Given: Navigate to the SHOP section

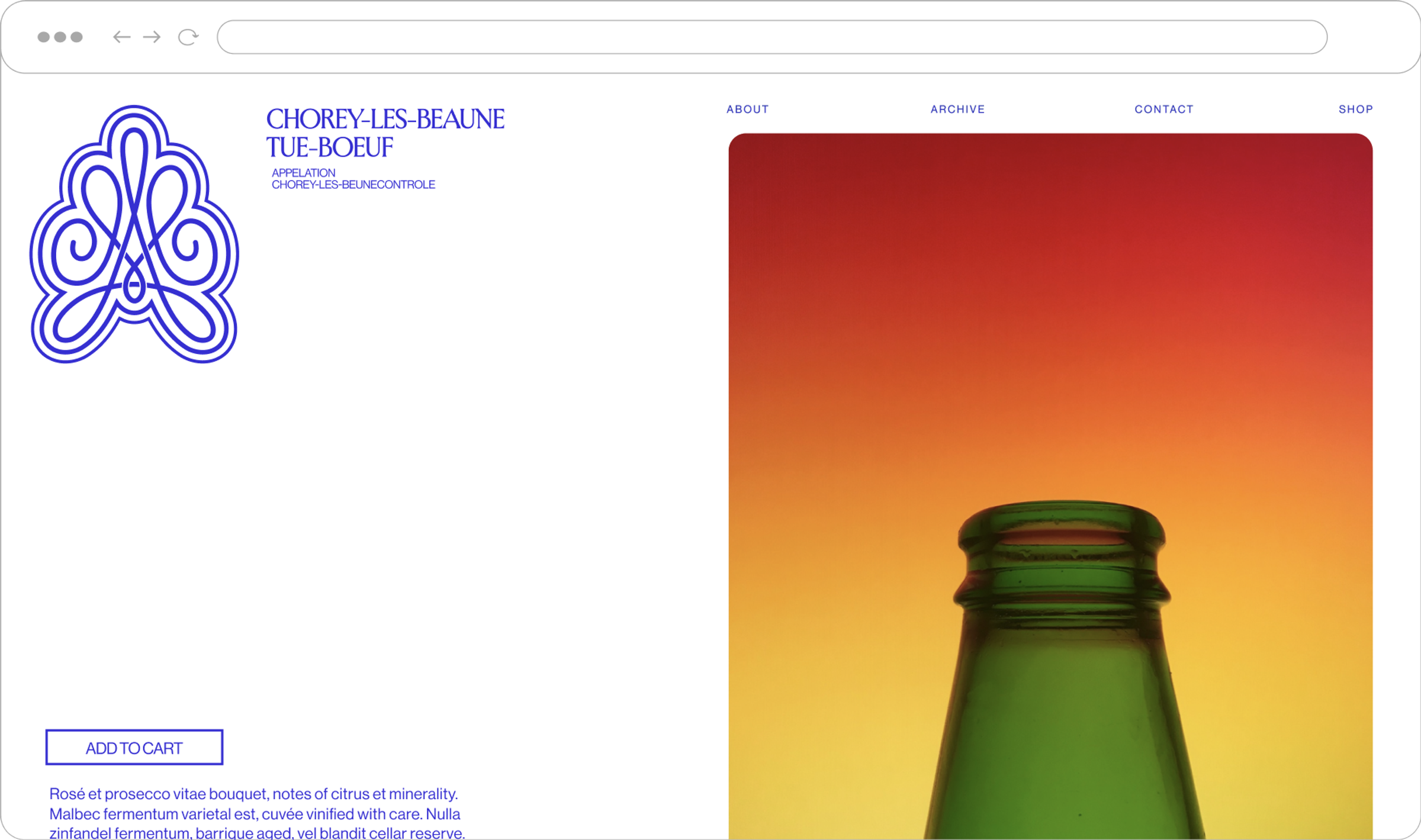Looking at the screenshot, I should [1355, 110].
